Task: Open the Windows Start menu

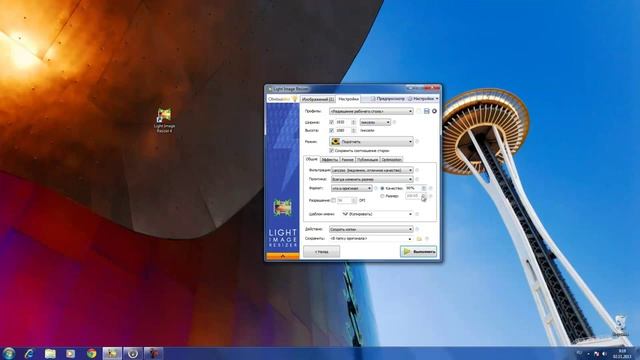Action: [9, 353]
